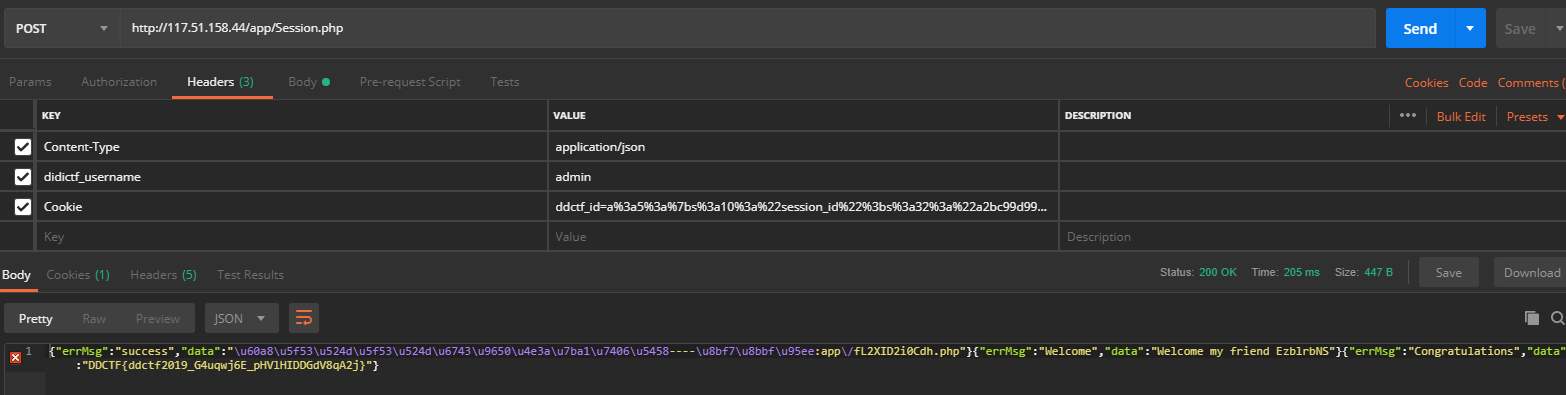Open the request Body tab
The width and height of the screenshot is (1566, 395).
[x=309, y=82]
